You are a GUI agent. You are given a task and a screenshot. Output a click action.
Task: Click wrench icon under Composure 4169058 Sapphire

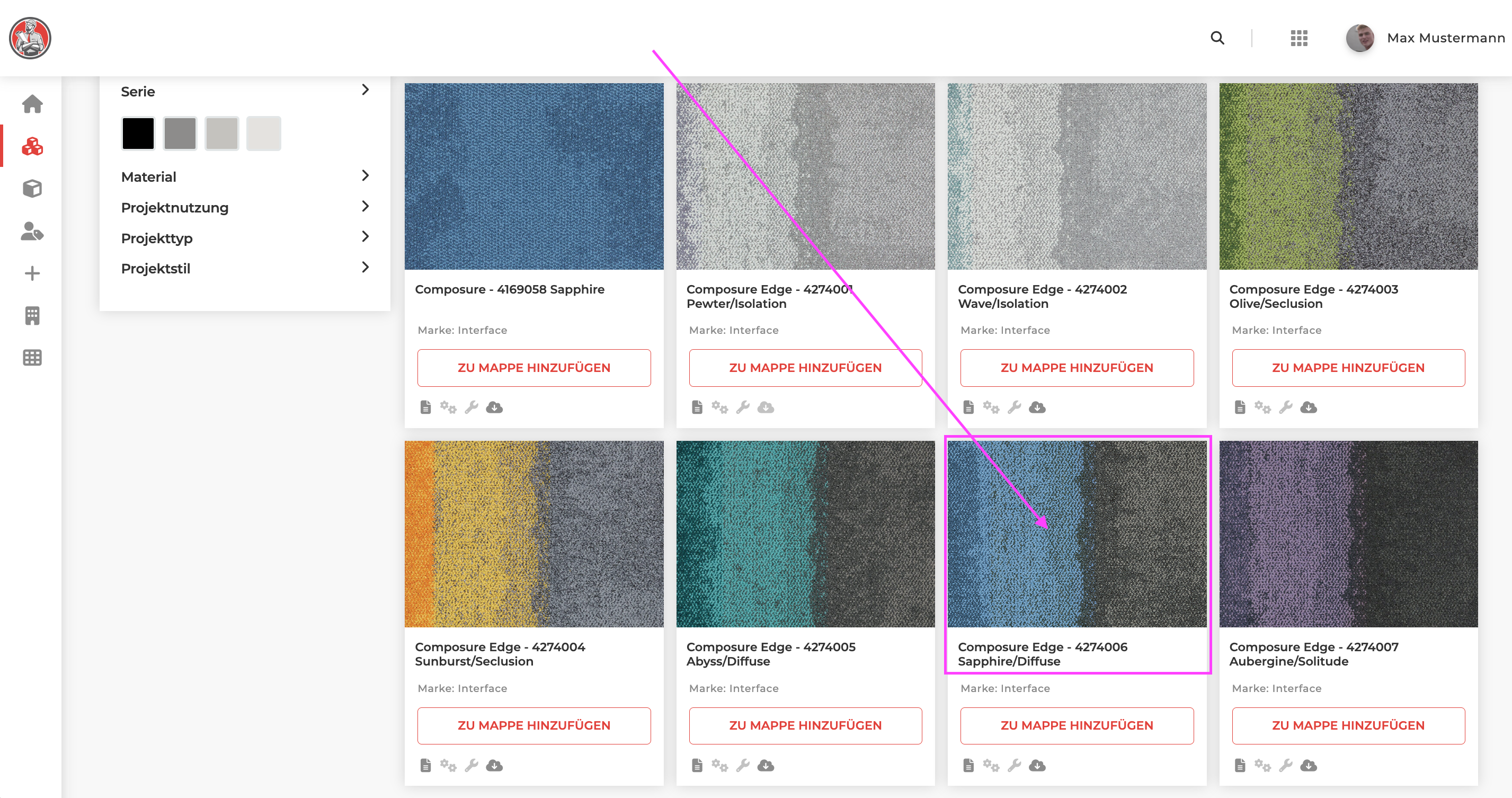472,407
